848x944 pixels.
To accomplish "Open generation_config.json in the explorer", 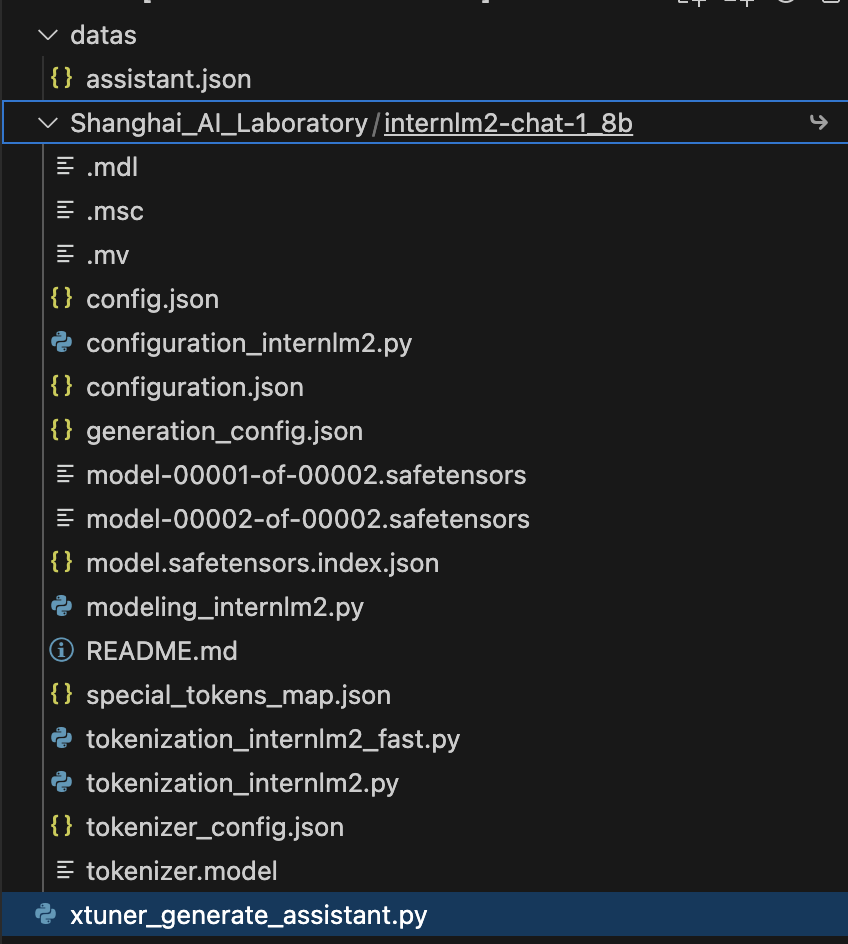I will pyautogui.click(x=224, y=431).
